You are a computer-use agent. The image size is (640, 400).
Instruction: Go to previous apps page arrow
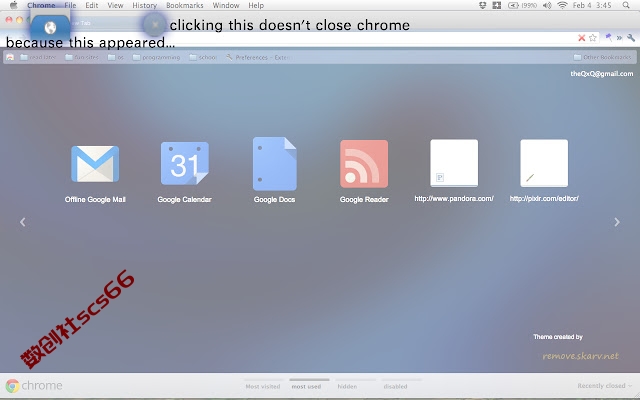[x=23, y=222]
